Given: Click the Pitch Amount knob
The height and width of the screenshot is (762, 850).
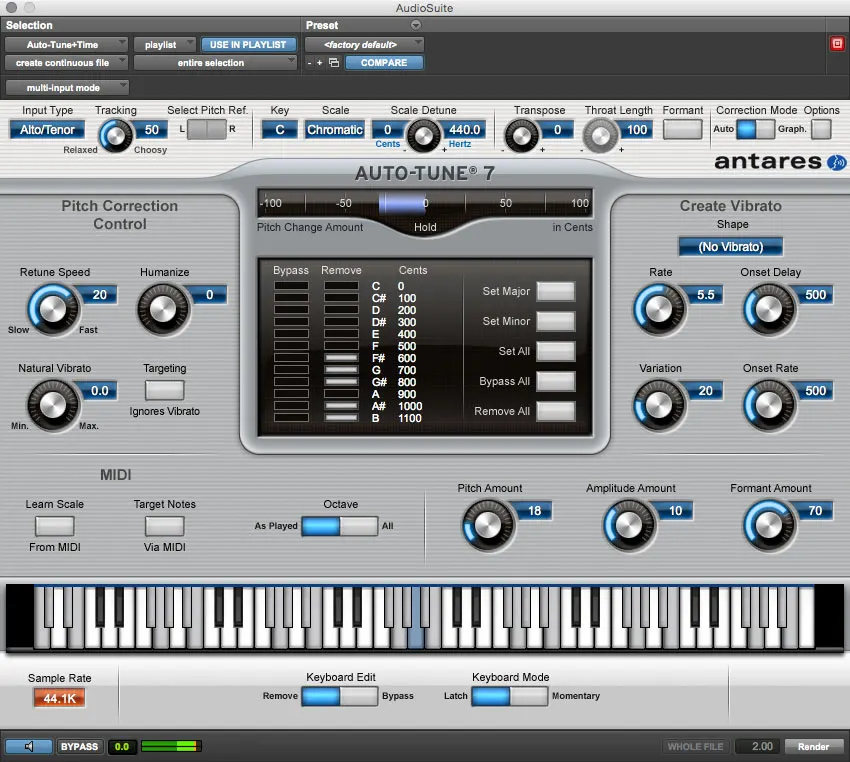Looking at the screenshot, I should point(487,526).
